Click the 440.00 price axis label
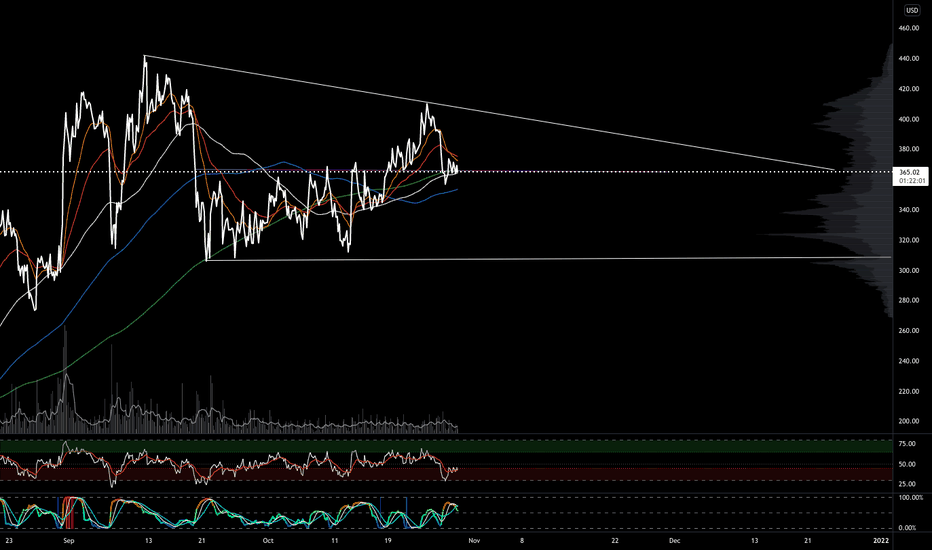The image size is (932, 550). click(909, 58)
